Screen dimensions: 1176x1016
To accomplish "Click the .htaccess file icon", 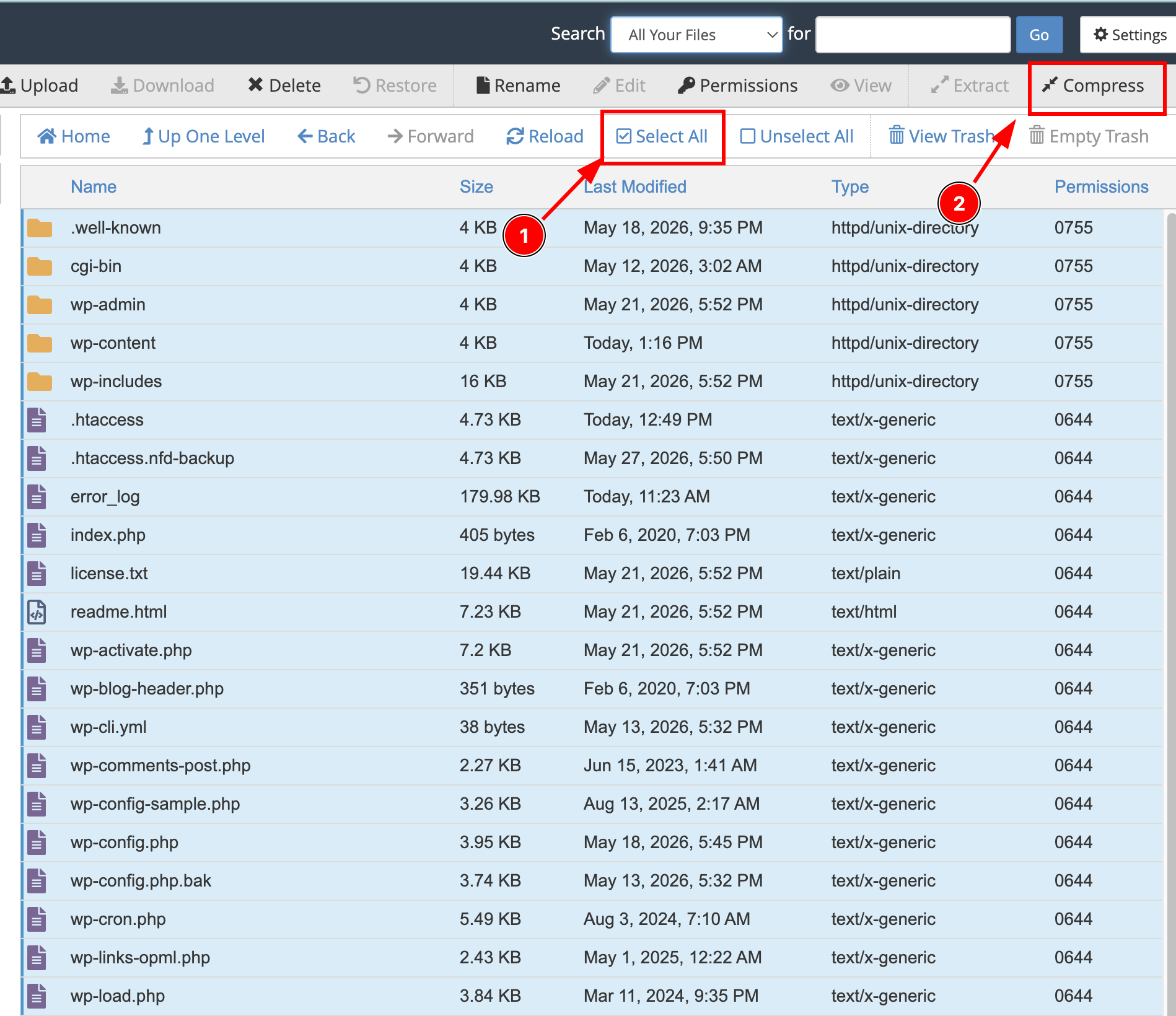I will click(x=37, y=420).
